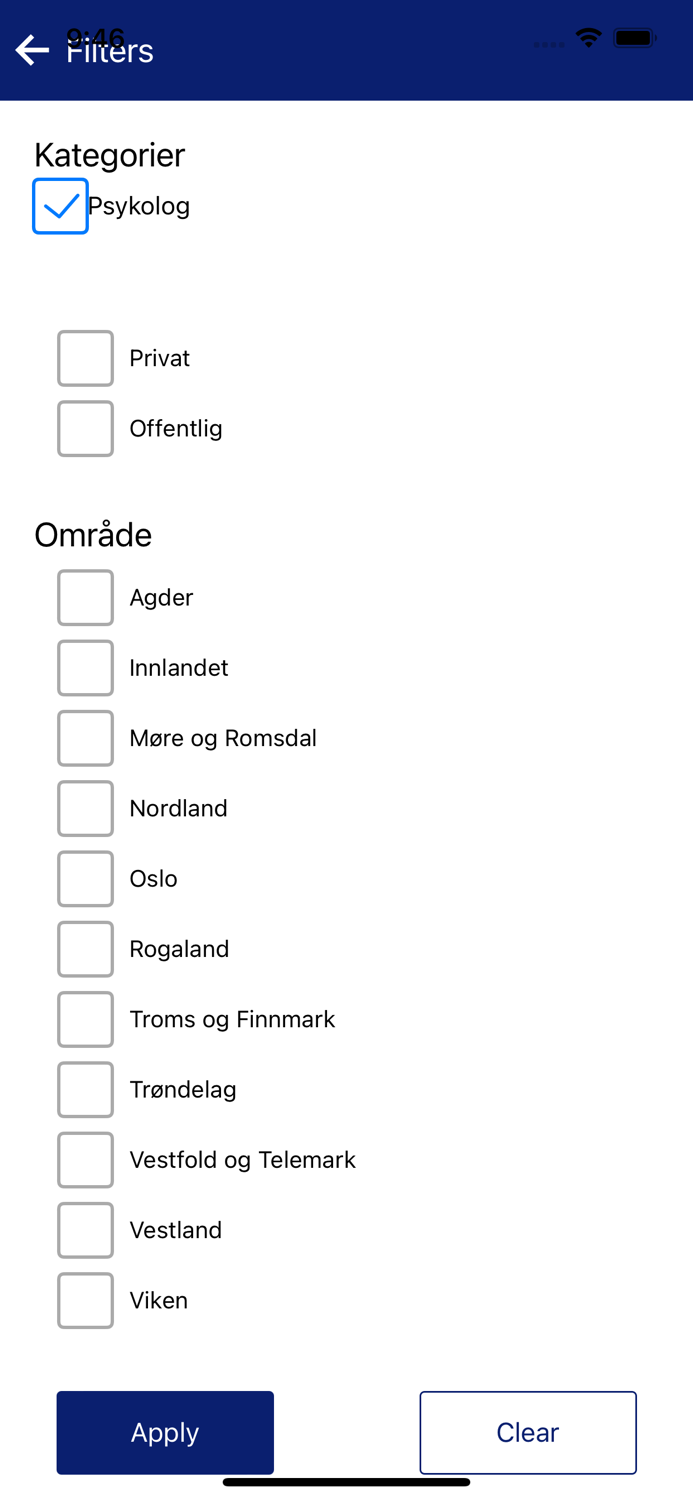Check Vestfold og Telemark in Område

(85, 1159)
